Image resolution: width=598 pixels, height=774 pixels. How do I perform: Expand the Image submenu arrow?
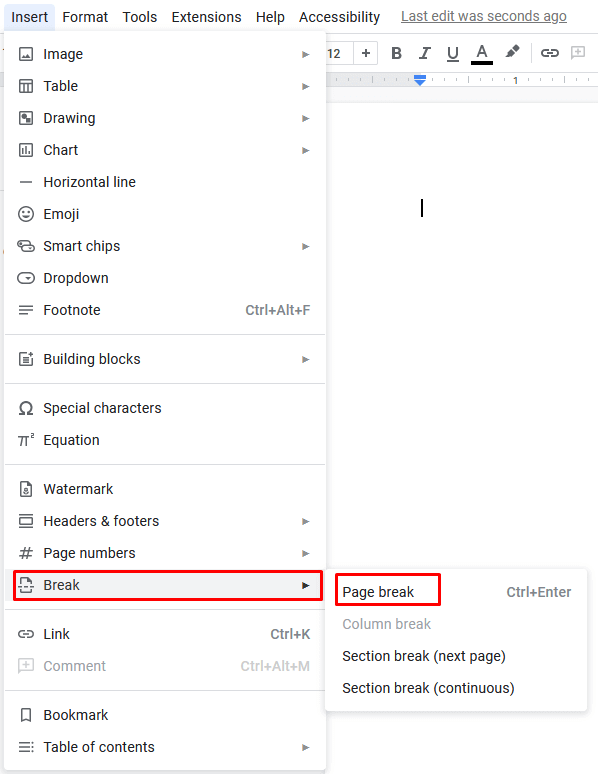(306, 54)
